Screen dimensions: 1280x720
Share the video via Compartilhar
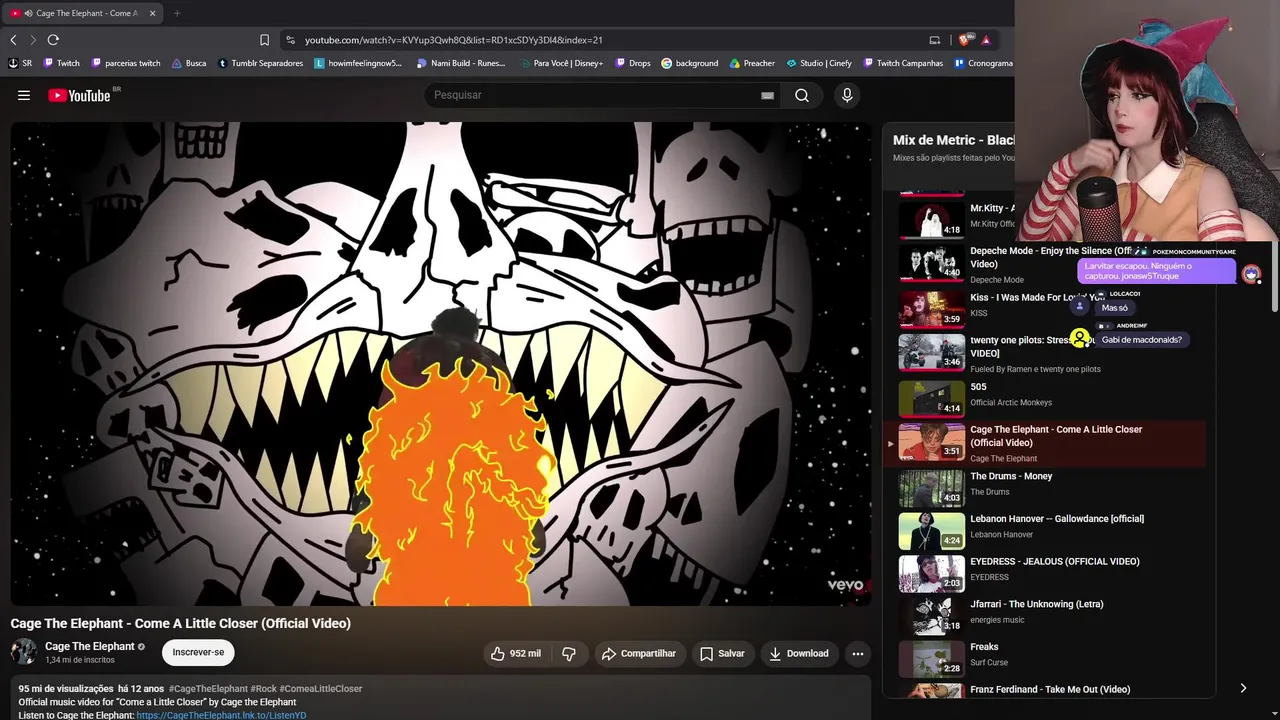point(639,654)
